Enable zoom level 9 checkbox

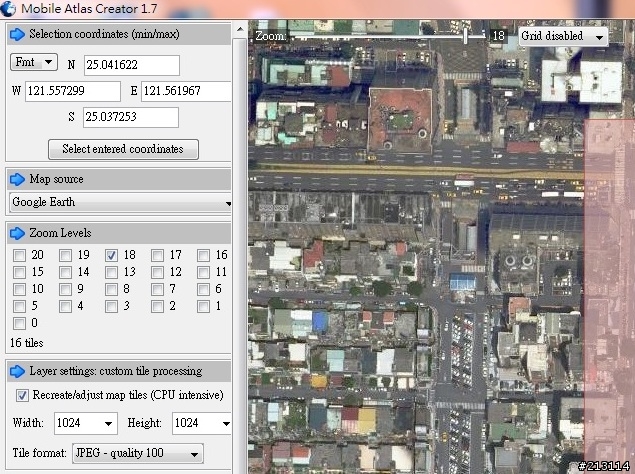[65, 289]
